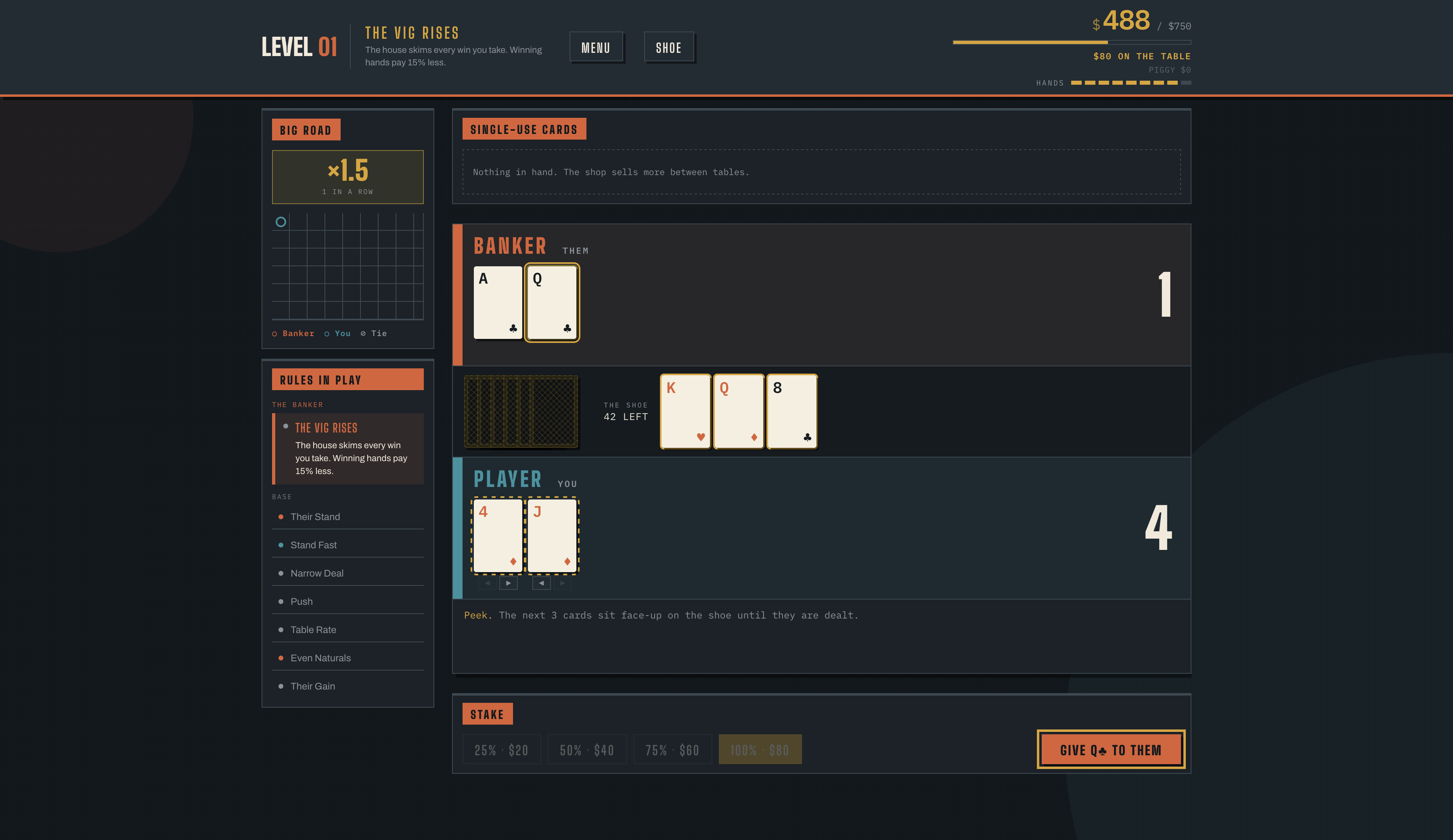Pick the 8 of clubs peeked card

792,411
